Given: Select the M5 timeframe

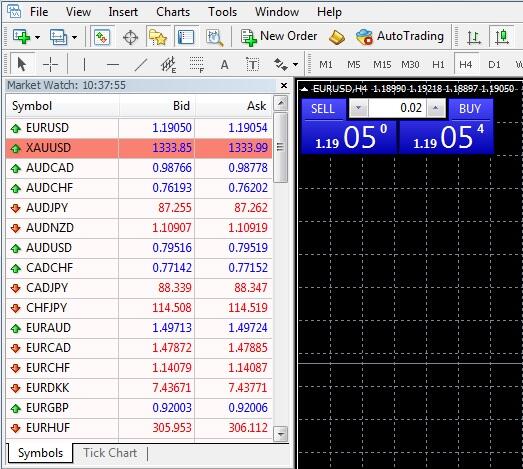Looking at the screenshot, I should [x=354, y=64].
